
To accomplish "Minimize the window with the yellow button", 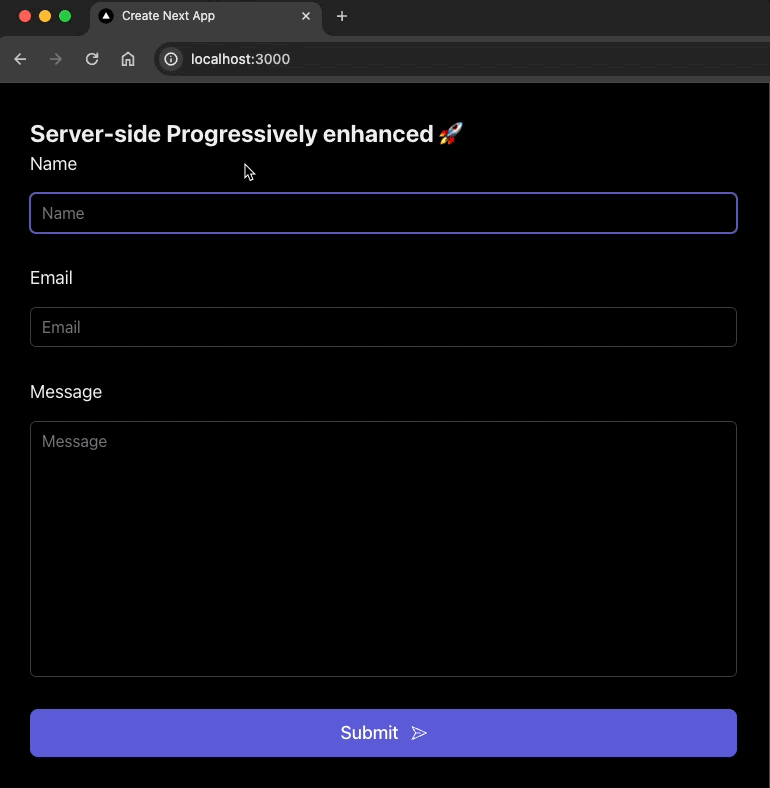I will click(45, 16).
